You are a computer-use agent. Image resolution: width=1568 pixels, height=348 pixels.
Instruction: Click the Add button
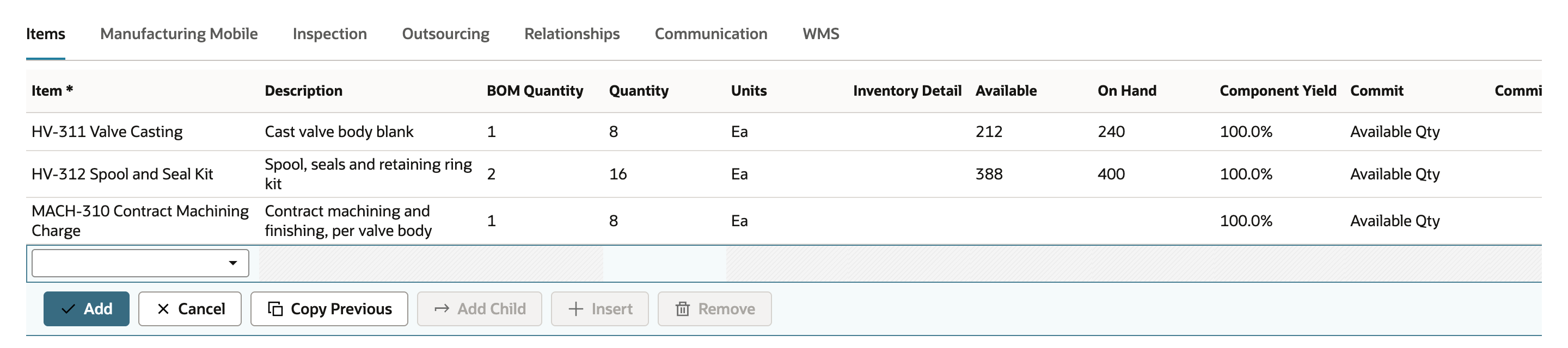coord(87,309)
